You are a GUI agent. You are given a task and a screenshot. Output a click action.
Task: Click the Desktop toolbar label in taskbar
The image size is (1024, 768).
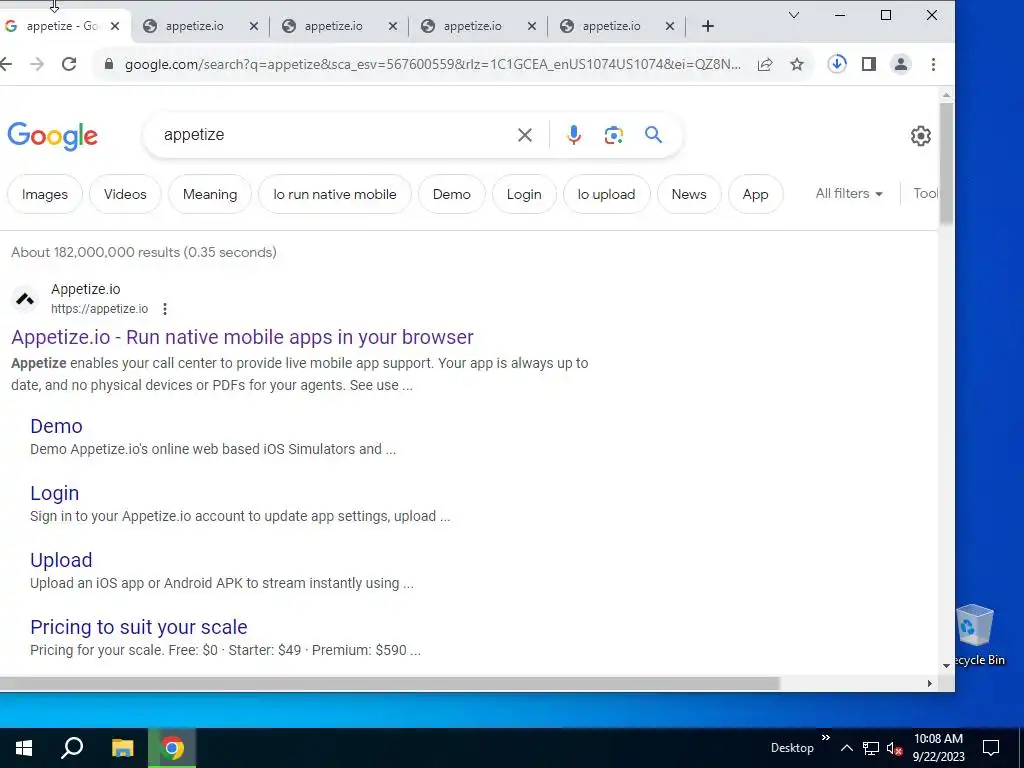pyautogui.click(x=792, y=748)
